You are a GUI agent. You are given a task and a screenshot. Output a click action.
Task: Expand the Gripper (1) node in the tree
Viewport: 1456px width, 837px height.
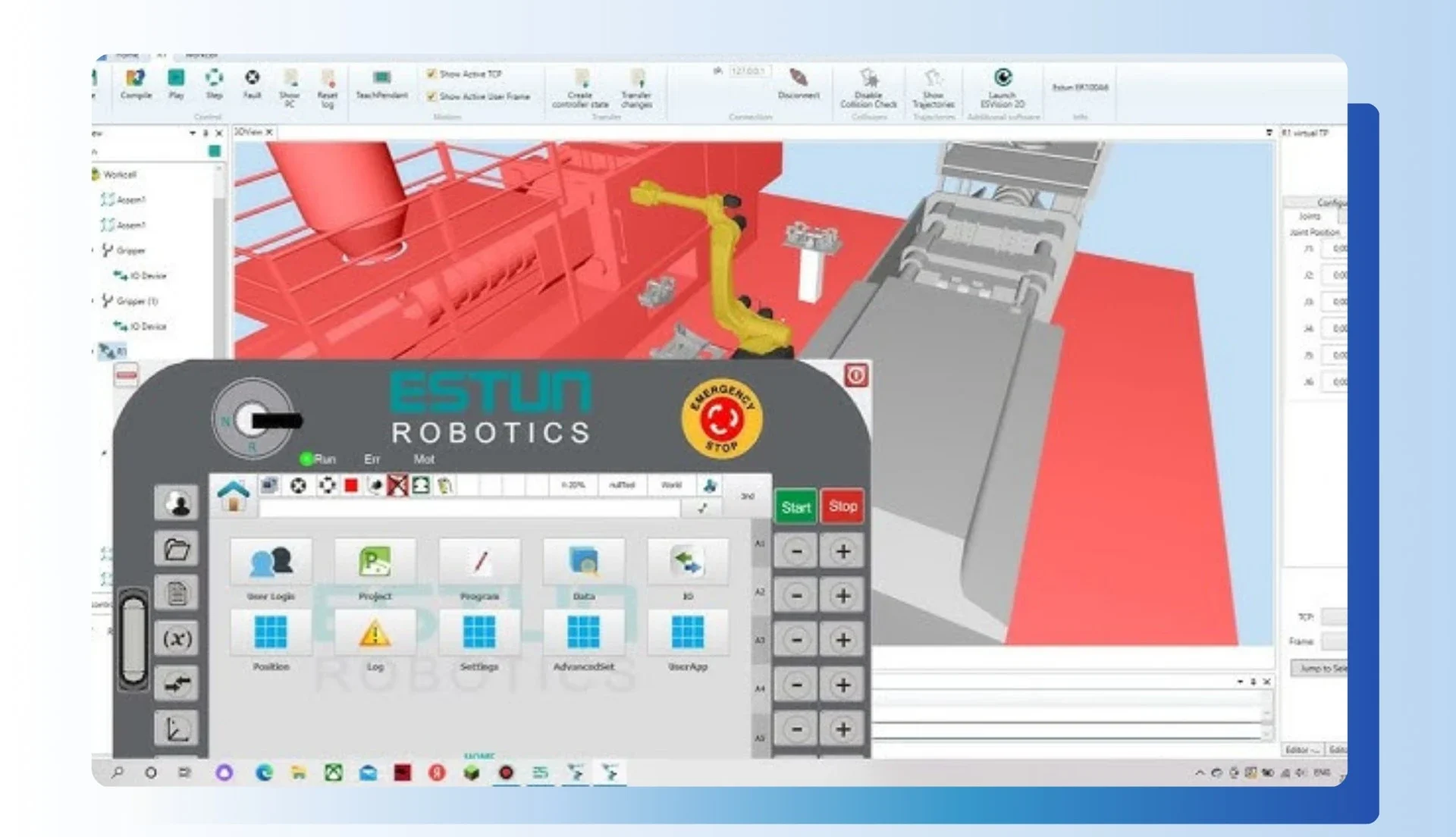click(93, 301)
